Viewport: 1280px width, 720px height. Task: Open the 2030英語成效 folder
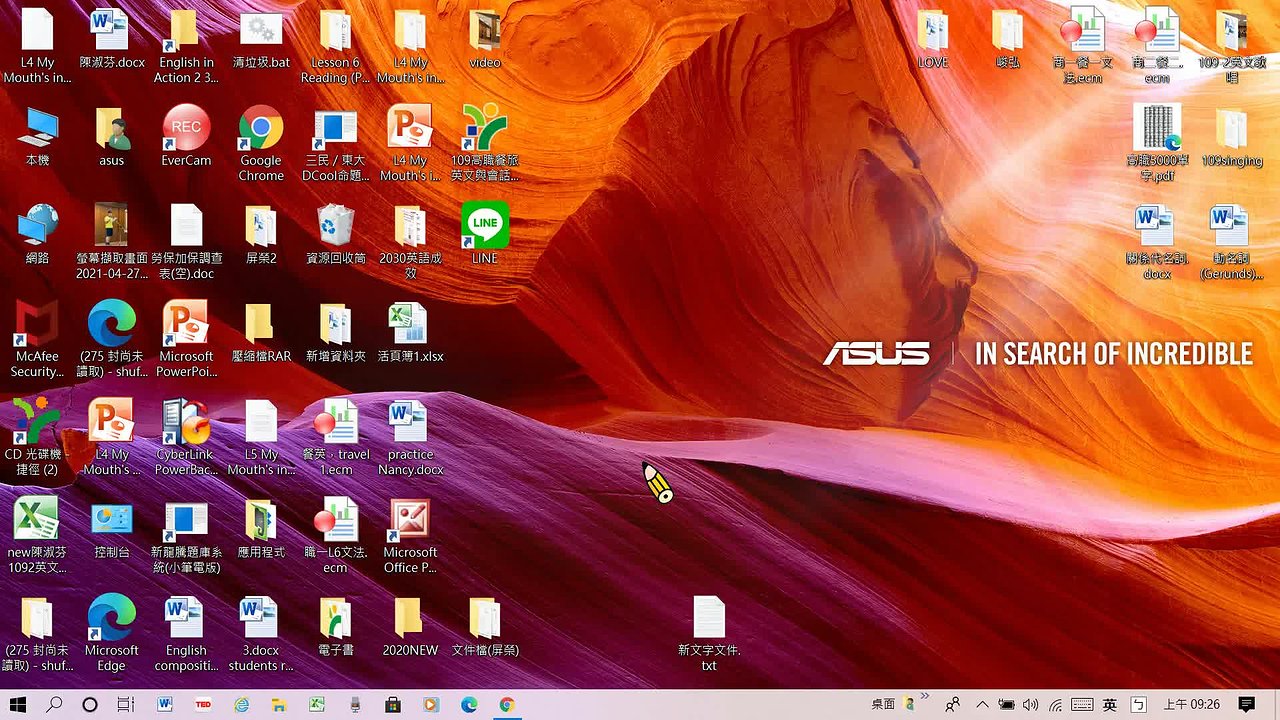click(x=410, y=243)
